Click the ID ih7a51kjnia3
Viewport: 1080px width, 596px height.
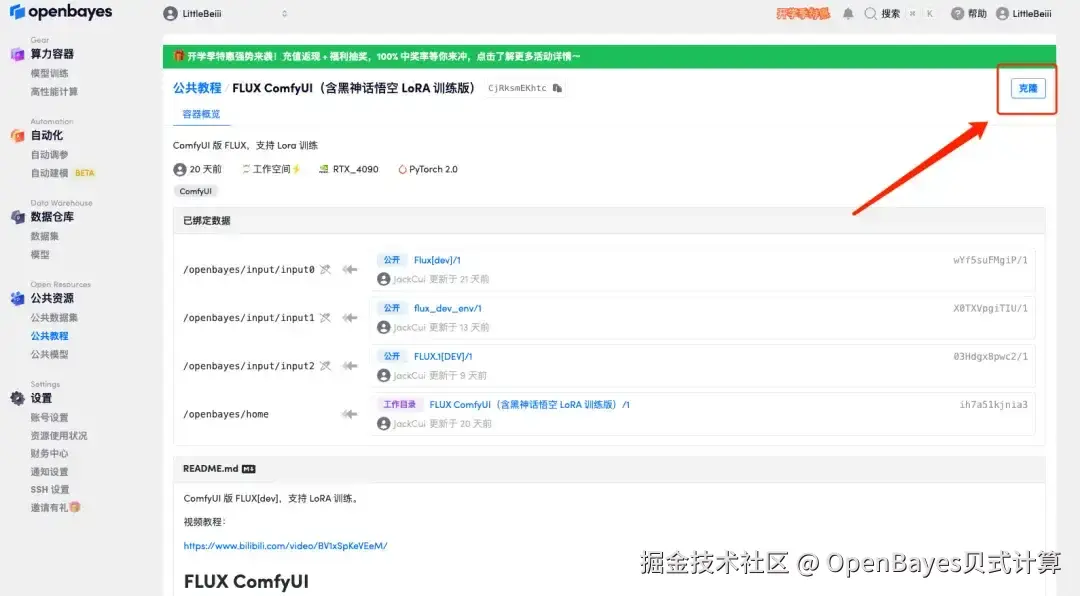(993, 405)
